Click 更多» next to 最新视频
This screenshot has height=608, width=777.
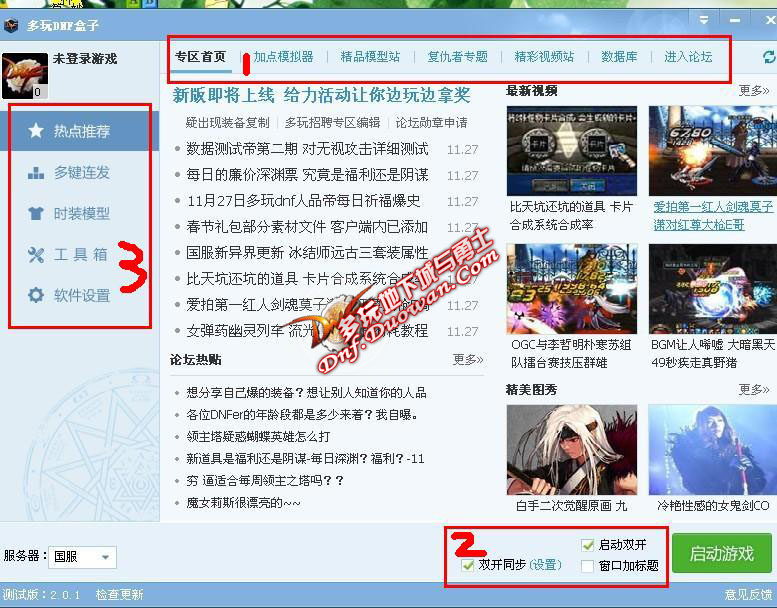(x=754, y=91)
